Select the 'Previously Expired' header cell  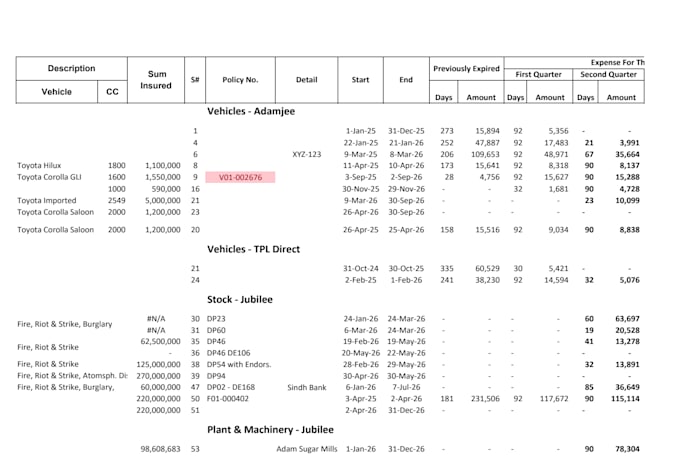pos(467,69)
